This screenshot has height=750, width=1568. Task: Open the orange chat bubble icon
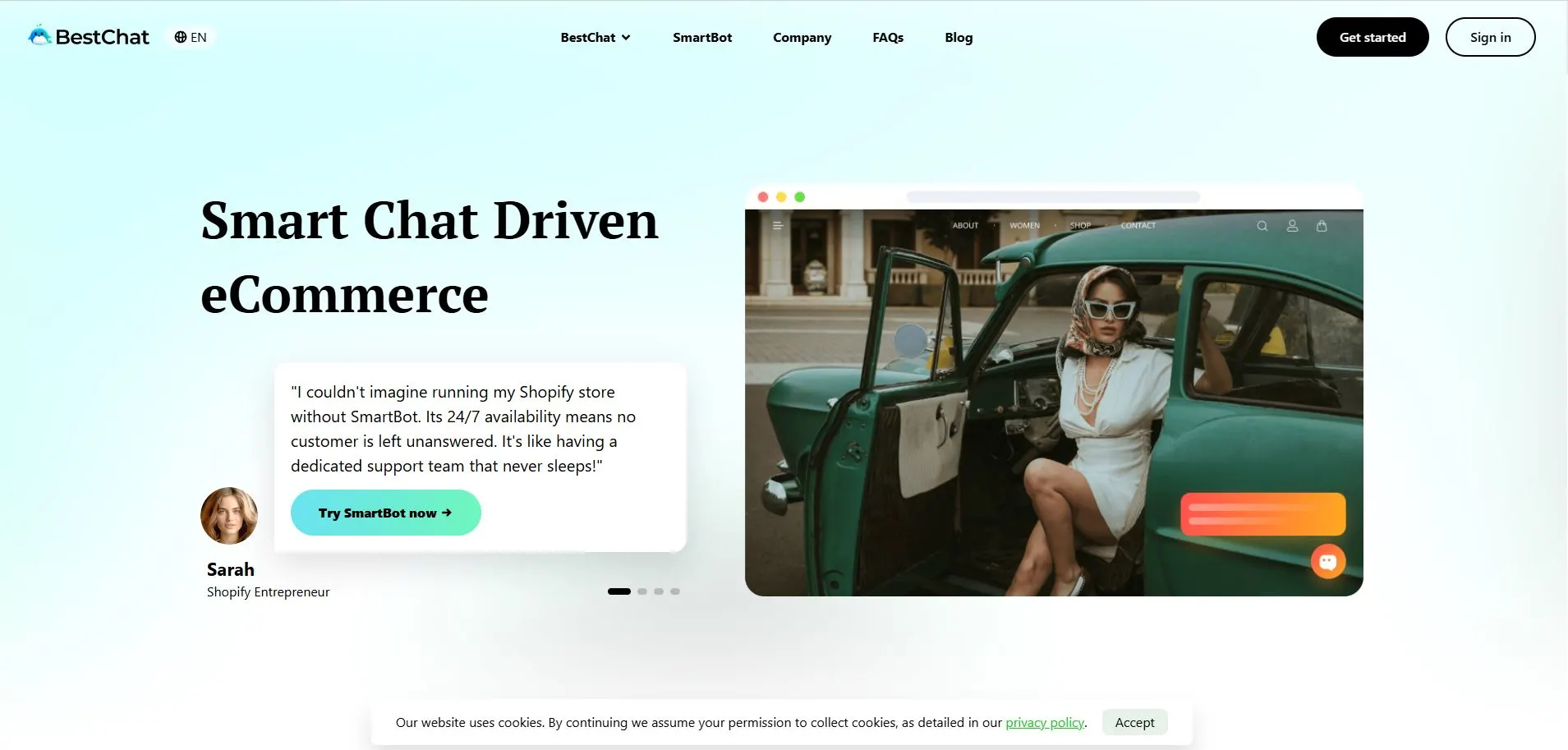(1327, 562)
